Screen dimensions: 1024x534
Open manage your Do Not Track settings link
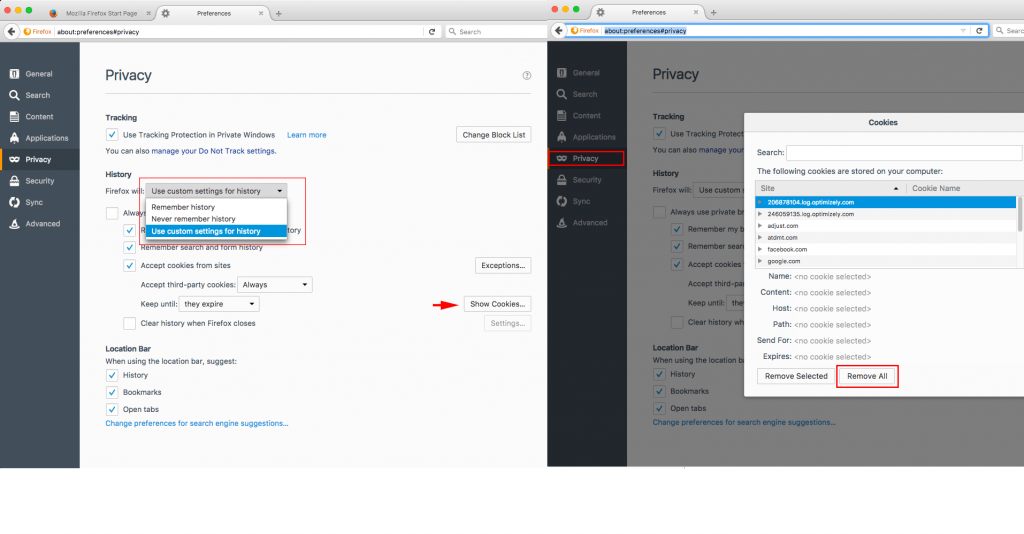(214, 151)
